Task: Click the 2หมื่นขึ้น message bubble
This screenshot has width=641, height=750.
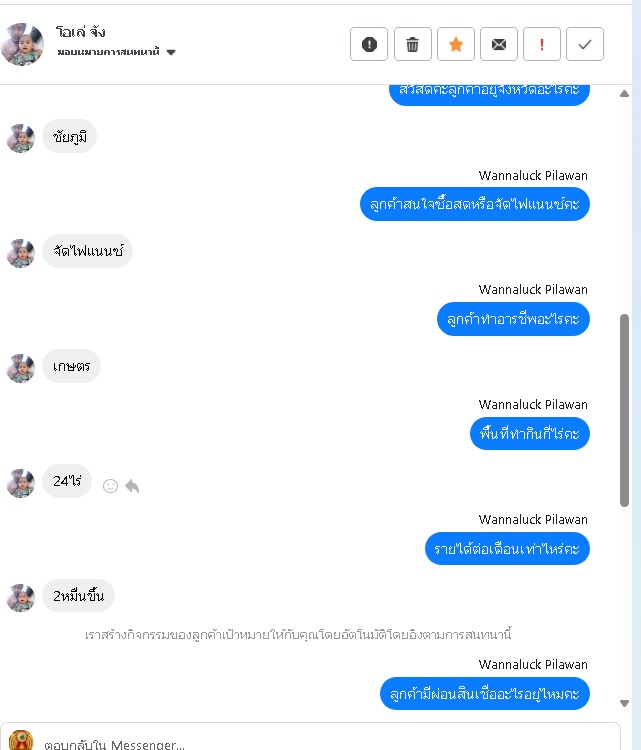Action: (78, 596)
